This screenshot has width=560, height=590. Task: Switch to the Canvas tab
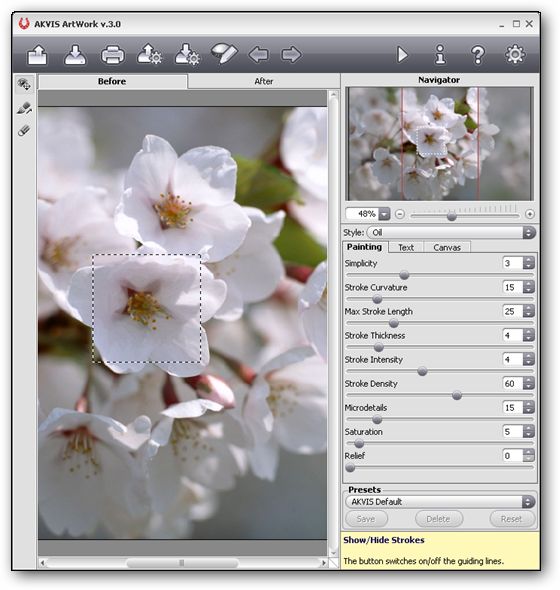(x=447, y=247)
